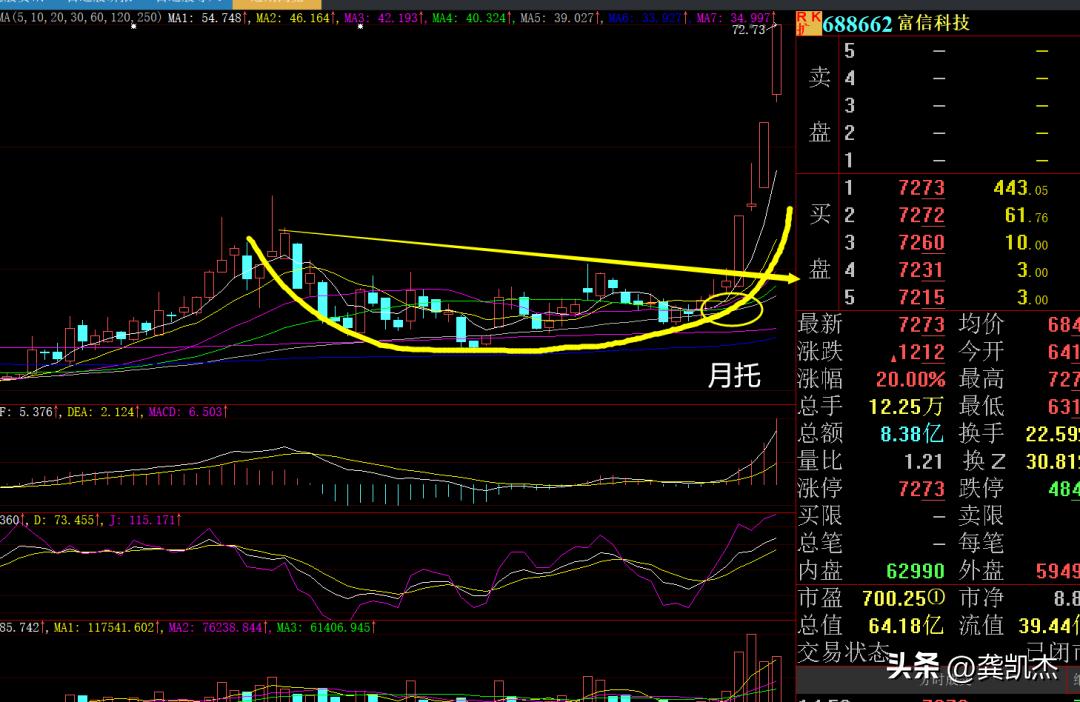The width and height of the screenshot is (1080, 702).
Task: Click the RK扩 badge beside the stock code
Action: [x=808, y=23]
